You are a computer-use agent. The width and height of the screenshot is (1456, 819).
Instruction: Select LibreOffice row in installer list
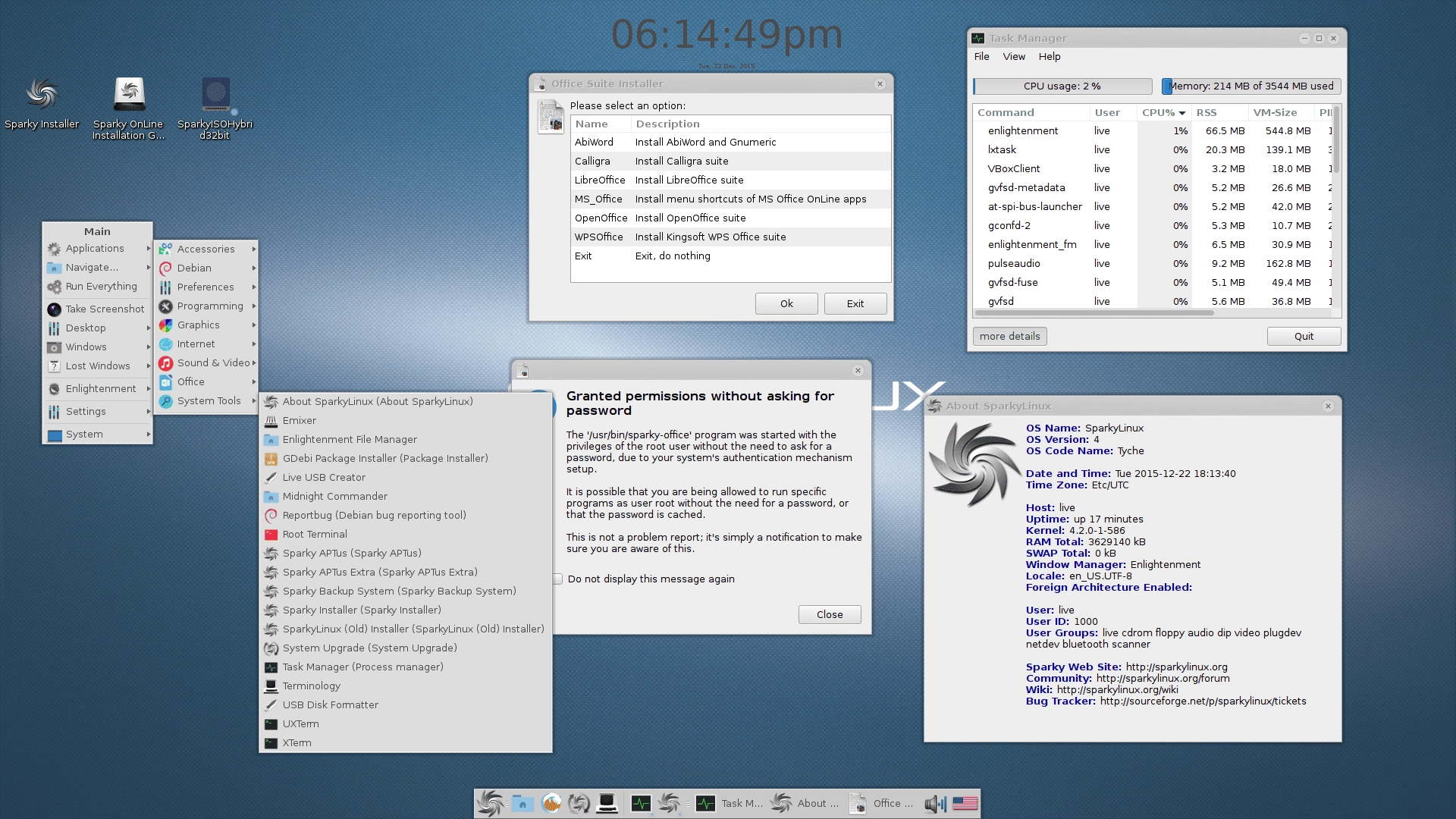[731, 180]
